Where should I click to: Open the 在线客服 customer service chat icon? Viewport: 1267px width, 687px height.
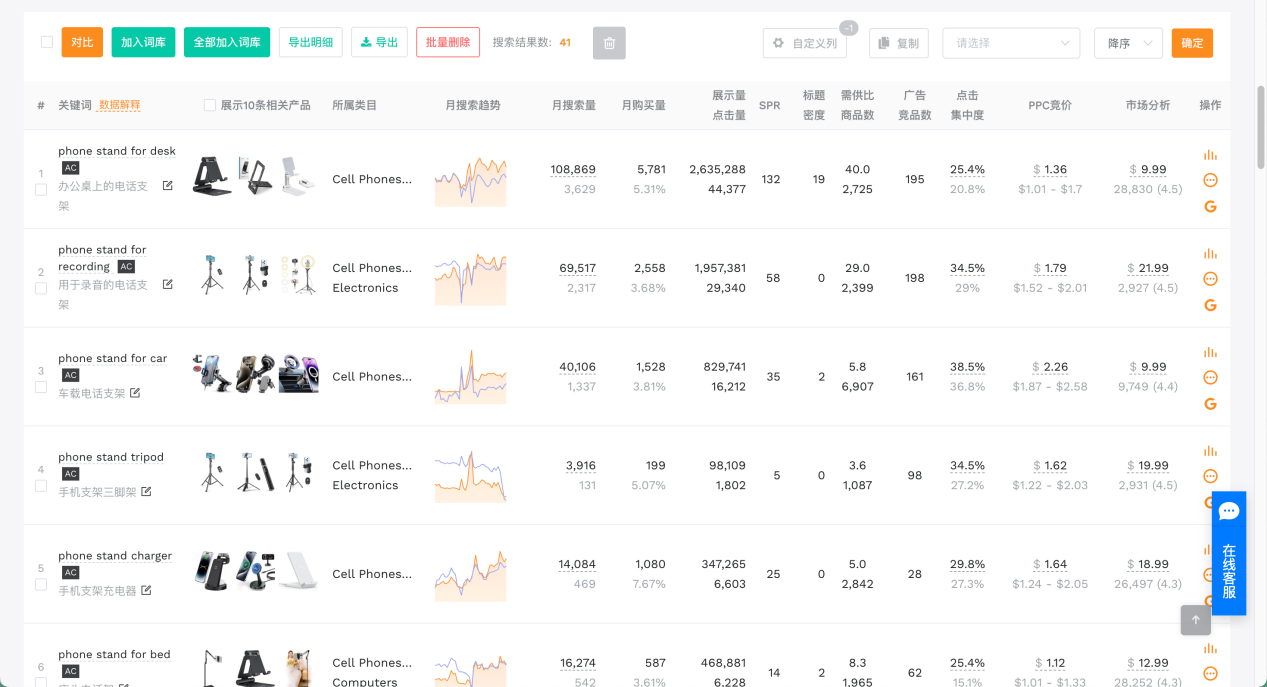point(1228,511)
